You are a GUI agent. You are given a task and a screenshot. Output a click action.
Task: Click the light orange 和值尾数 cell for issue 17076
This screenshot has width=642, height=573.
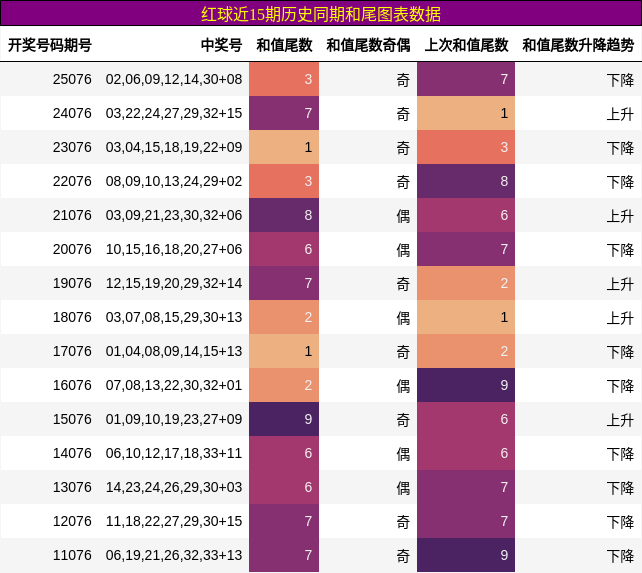pos(284,351)
